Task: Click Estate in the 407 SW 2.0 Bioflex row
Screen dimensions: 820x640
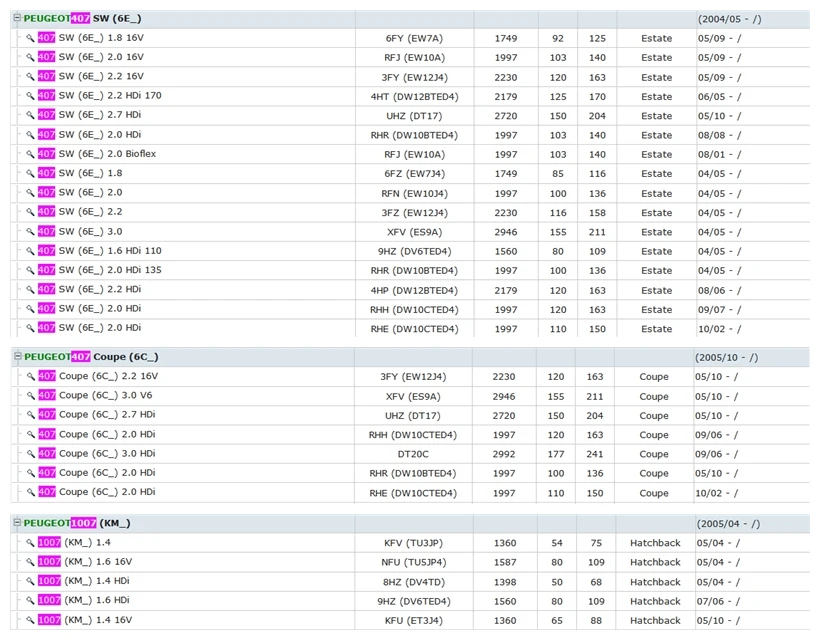Action: point(657,155)
